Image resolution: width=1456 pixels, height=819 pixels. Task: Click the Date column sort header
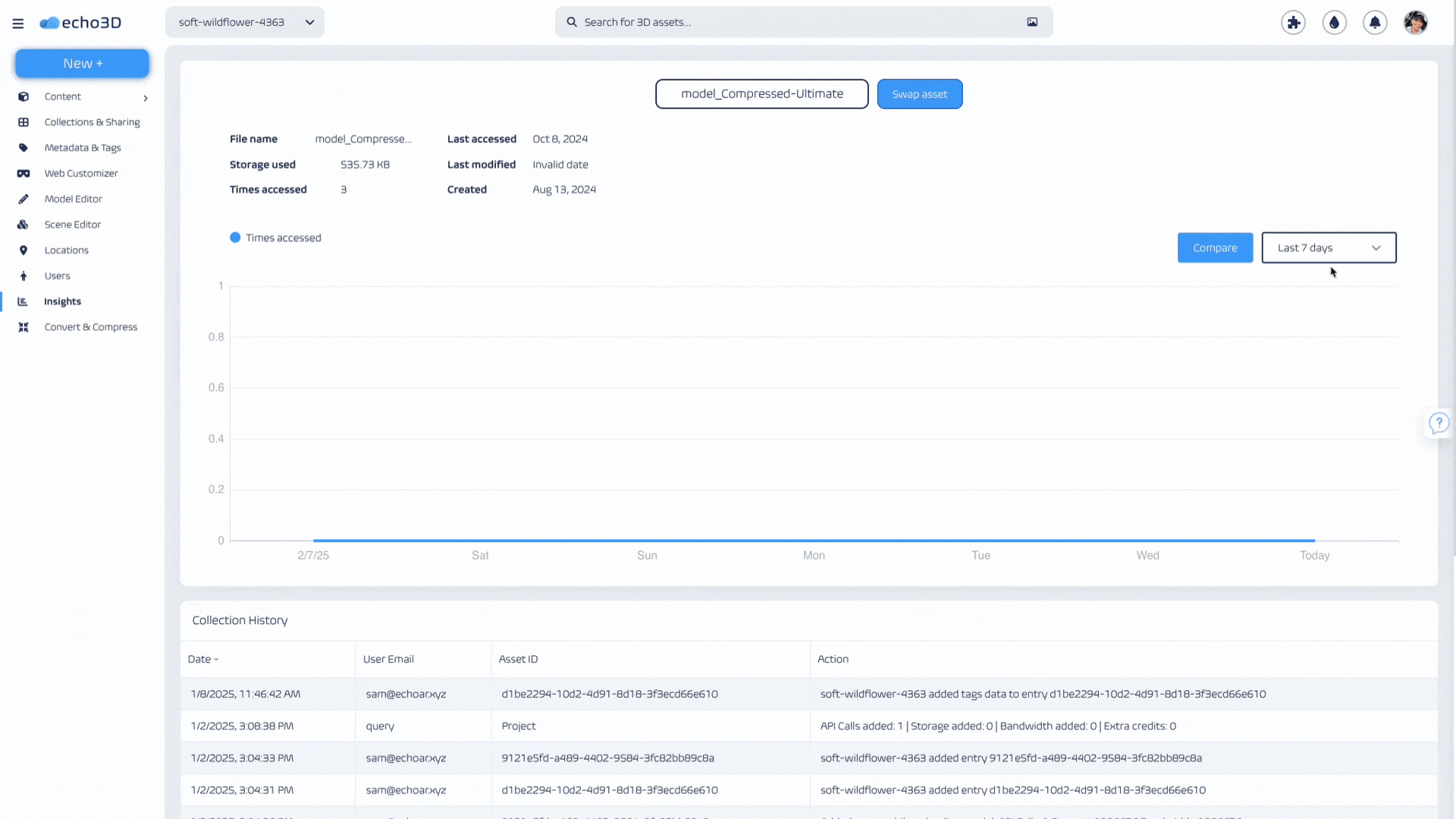point(201,659)
